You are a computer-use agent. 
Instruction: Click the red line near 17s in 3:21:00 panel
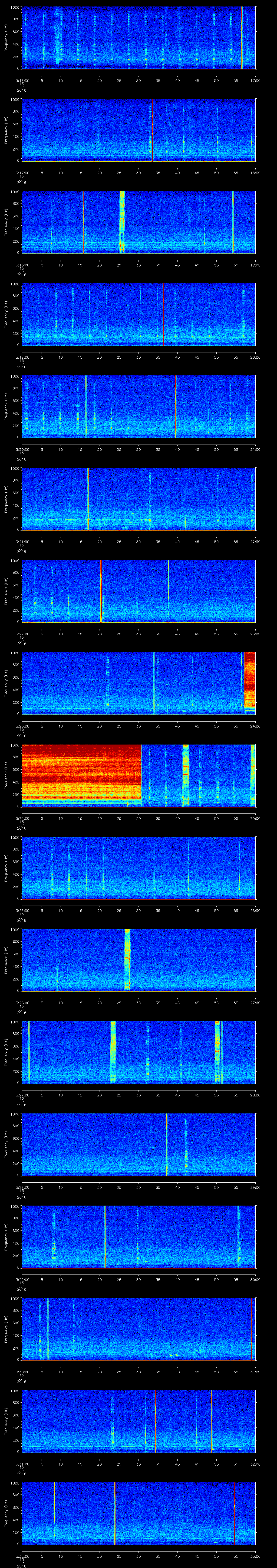coord(88,499)
